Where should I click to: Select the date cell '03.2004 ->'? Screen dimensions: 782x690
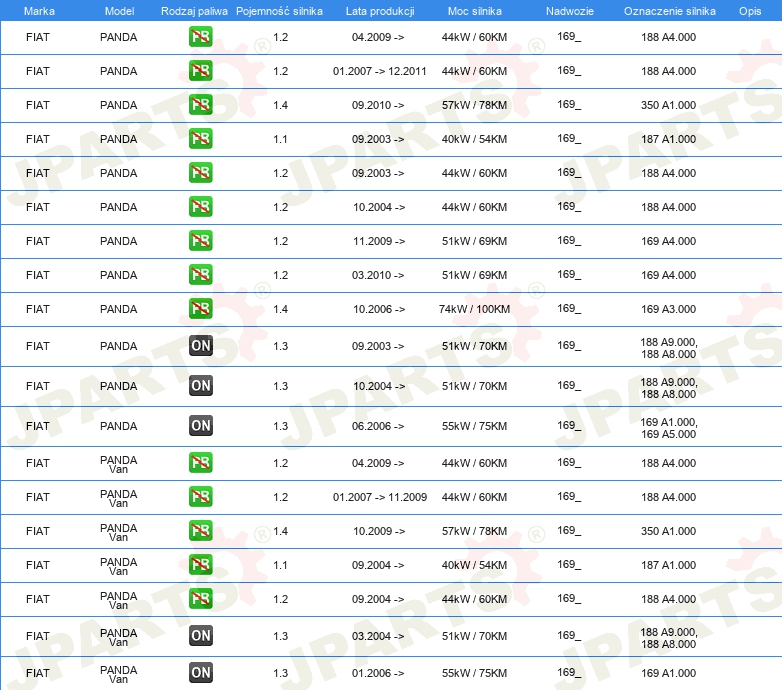coord(378,636)
